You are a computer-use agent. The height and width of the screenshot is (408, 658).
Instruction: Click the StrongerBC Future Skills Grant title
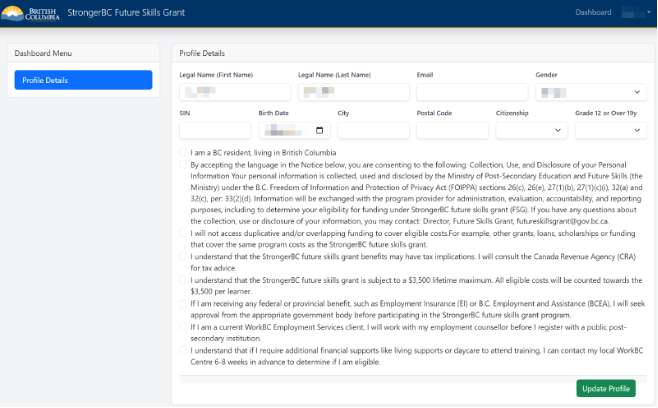tap(126, 13)
